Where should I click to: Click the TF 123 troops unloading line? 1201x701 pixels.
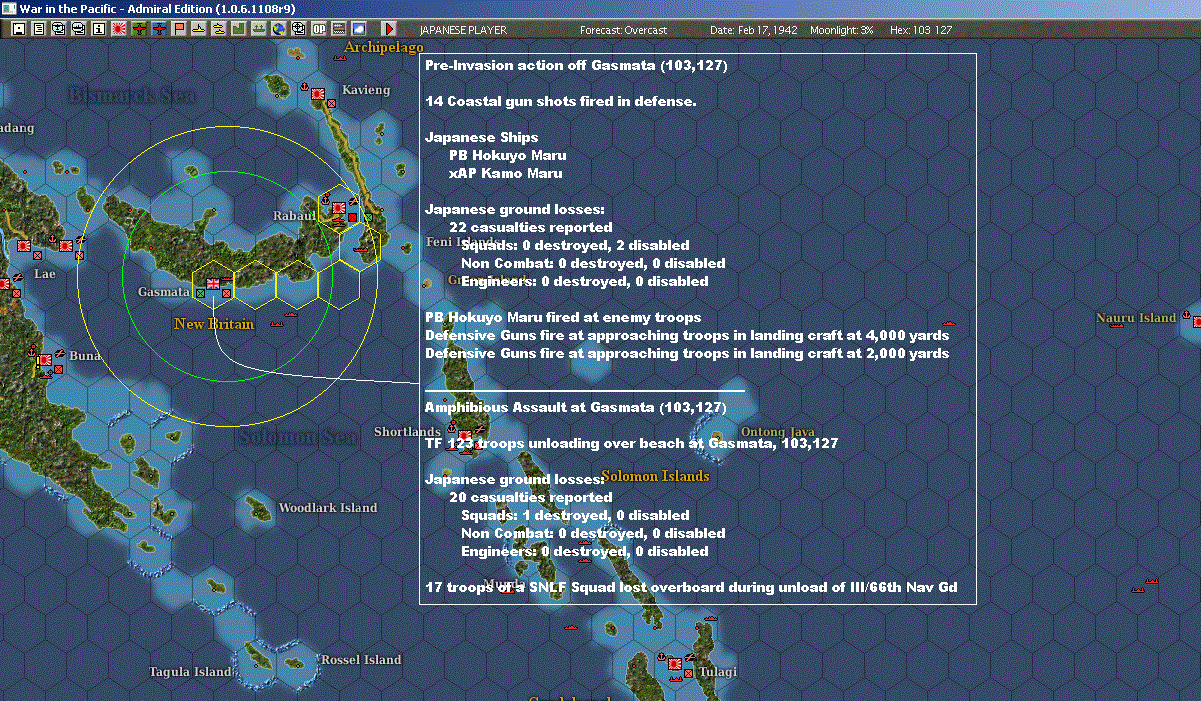click(x=631, y=443)
